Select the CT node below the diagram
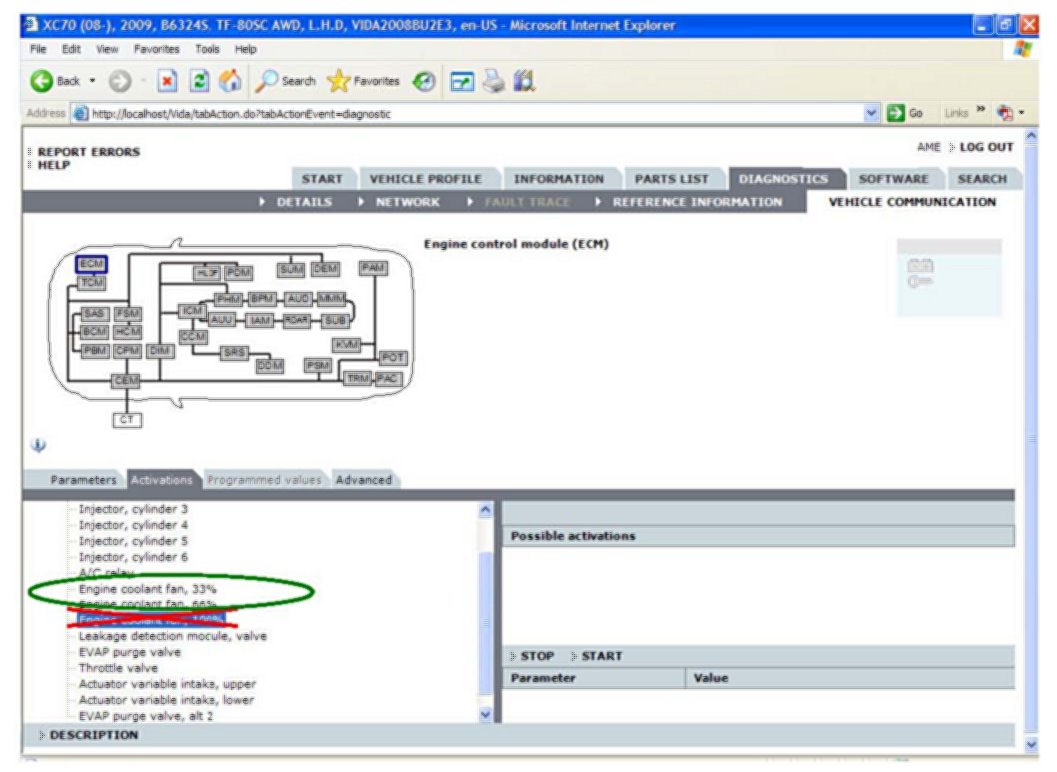 [127, 420]
